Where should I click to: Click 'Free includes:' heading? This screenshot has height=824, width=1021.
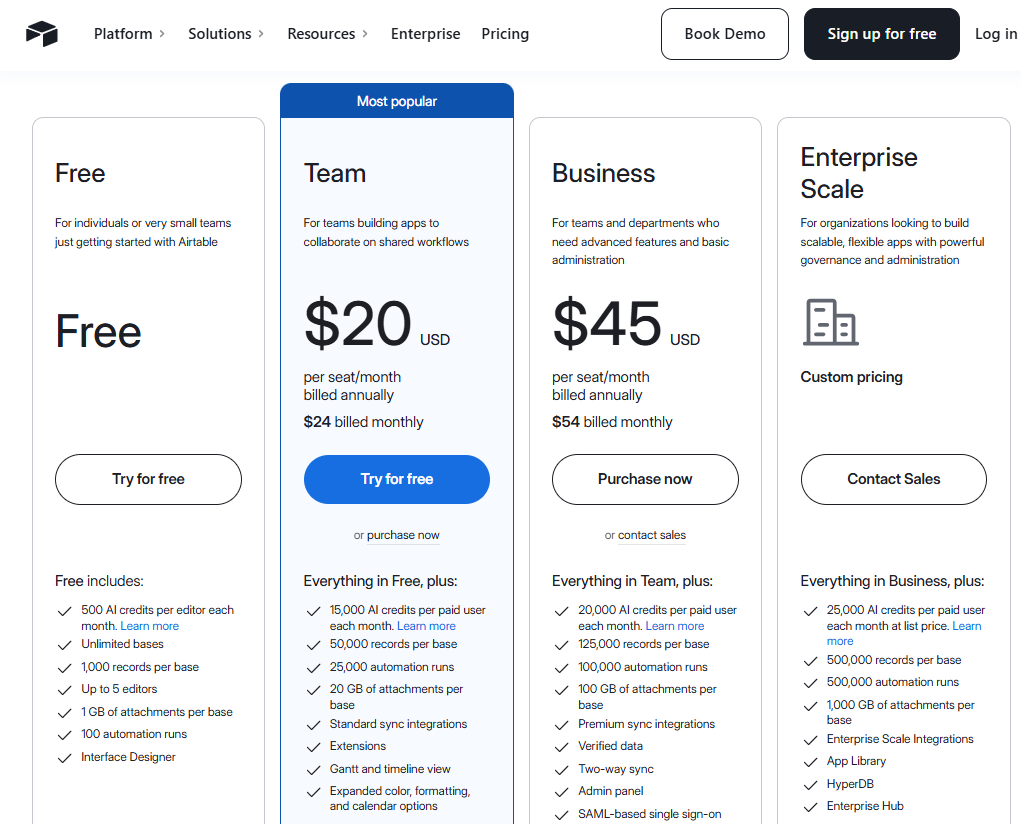(99, 581)
